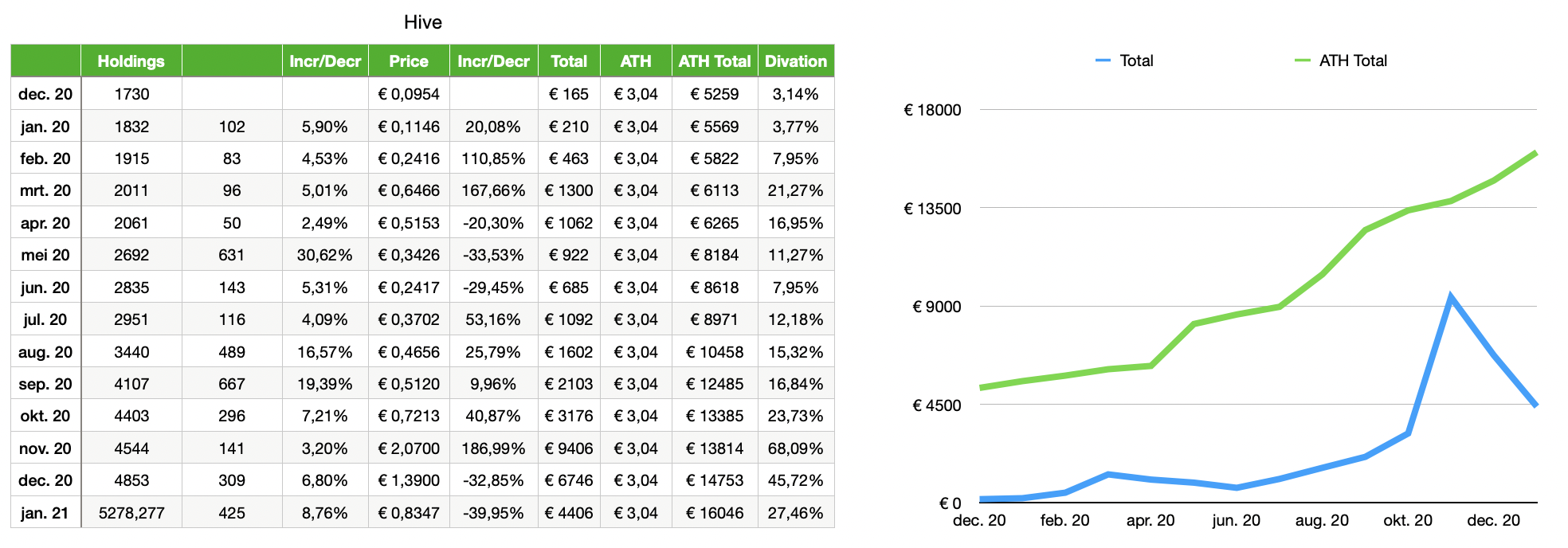Viewport: 1568px width, 548px height.
Task: Select the Price column header
Action: click(409, 61)
